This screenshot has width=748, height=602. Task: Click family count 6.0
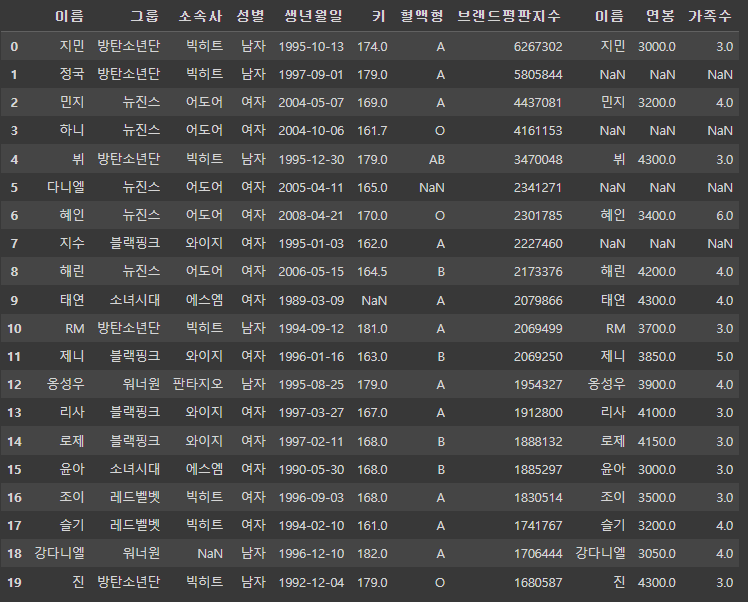pyautogui.click(x=724, y=216)
